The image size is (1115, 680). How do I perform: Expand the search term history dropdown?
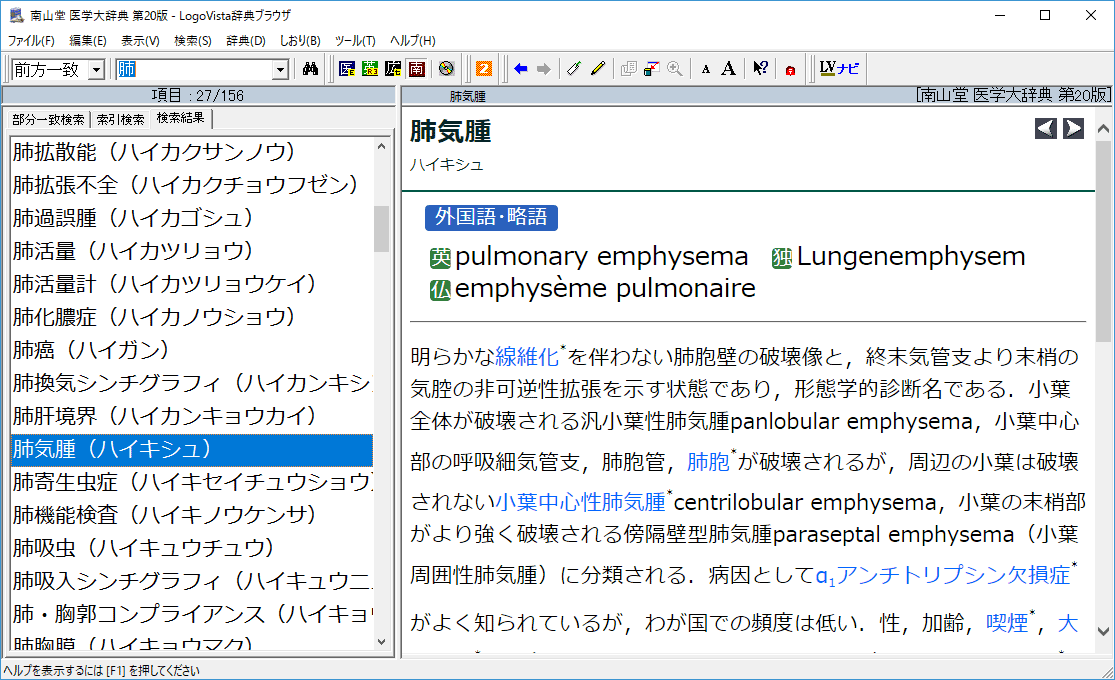[x=280, y=70]
